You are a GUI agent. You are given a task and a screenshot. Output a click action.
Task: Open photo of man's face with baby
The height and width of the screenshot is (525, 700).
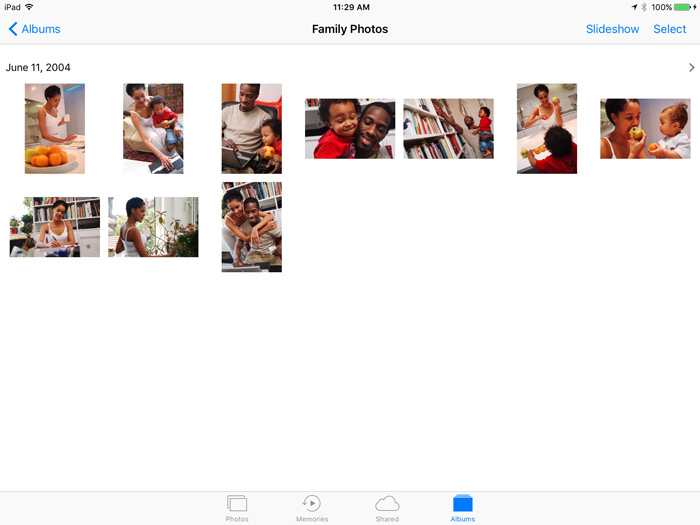[349, 129]
